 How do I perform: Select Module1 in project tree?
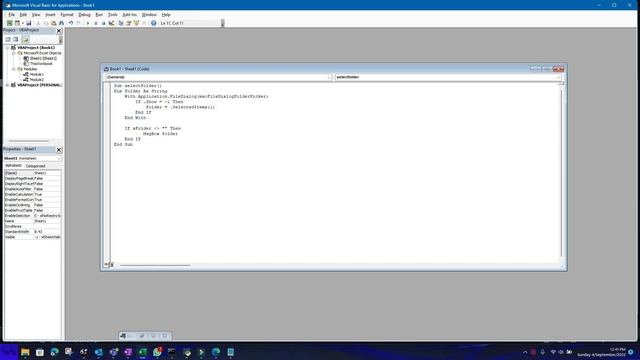36,74
